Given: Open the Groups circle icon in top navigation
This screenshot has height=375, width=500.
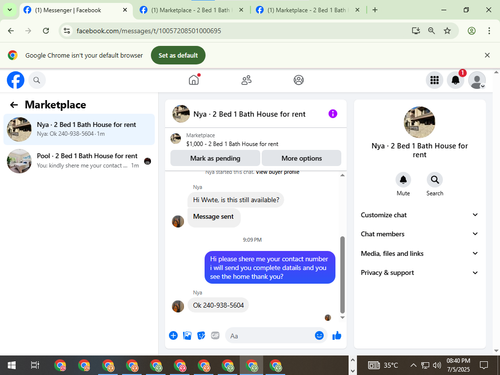Looking at the screenshot, I should tap(298, 80).
